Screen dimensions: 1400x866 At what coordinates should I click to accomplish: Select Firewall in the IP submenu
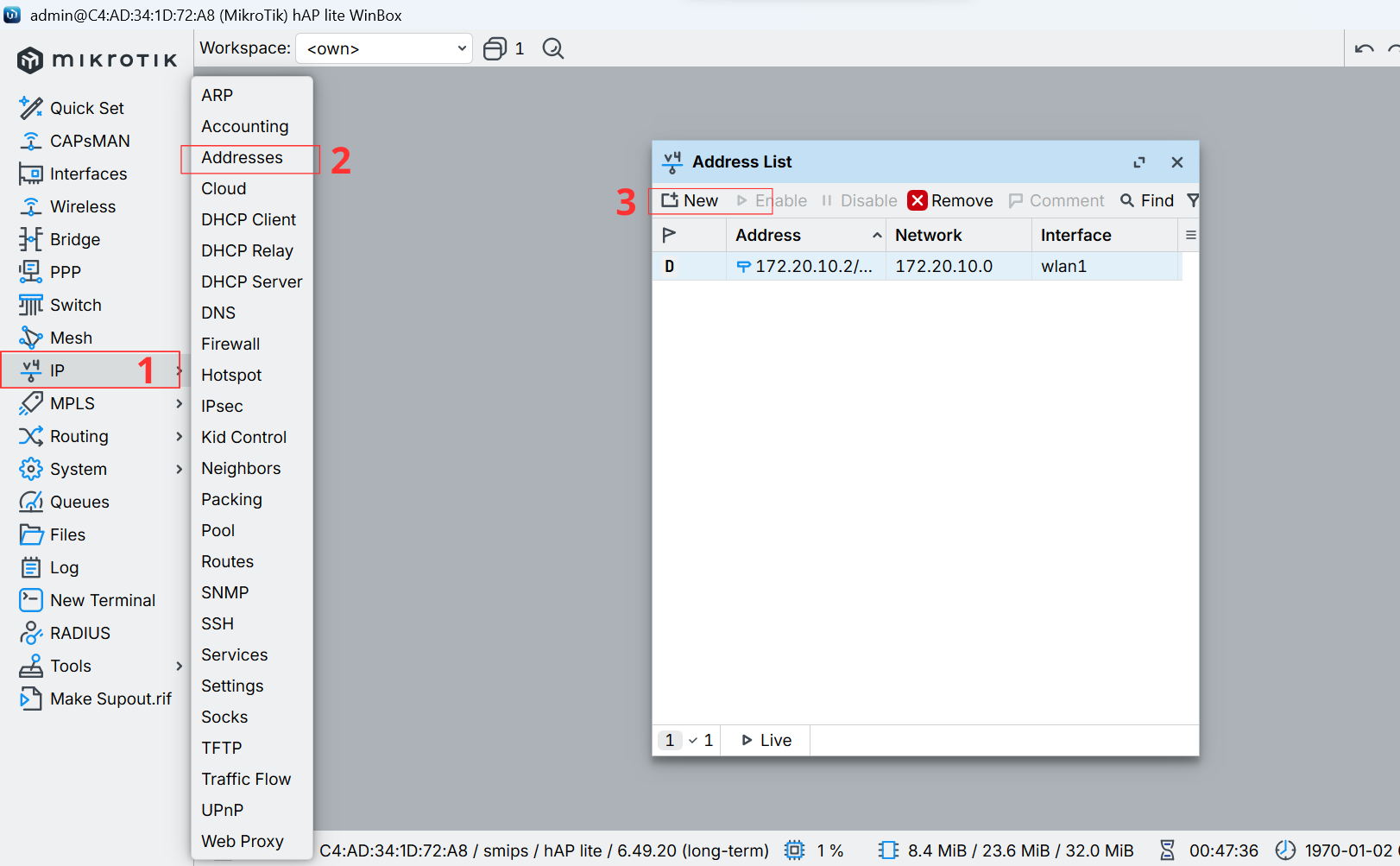(230, 344)
